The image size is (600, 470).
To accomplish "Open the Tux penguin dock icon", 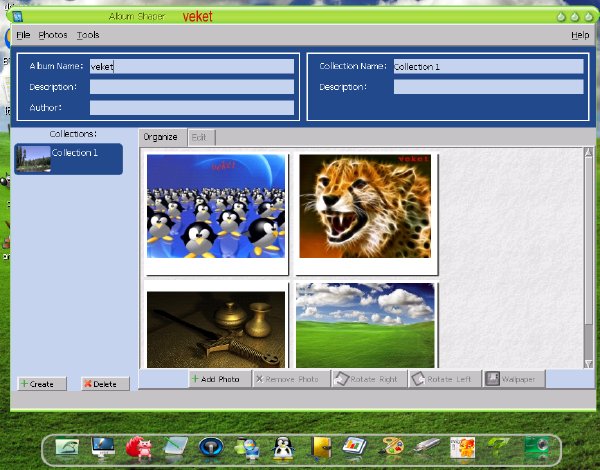I will coord(283,447).
